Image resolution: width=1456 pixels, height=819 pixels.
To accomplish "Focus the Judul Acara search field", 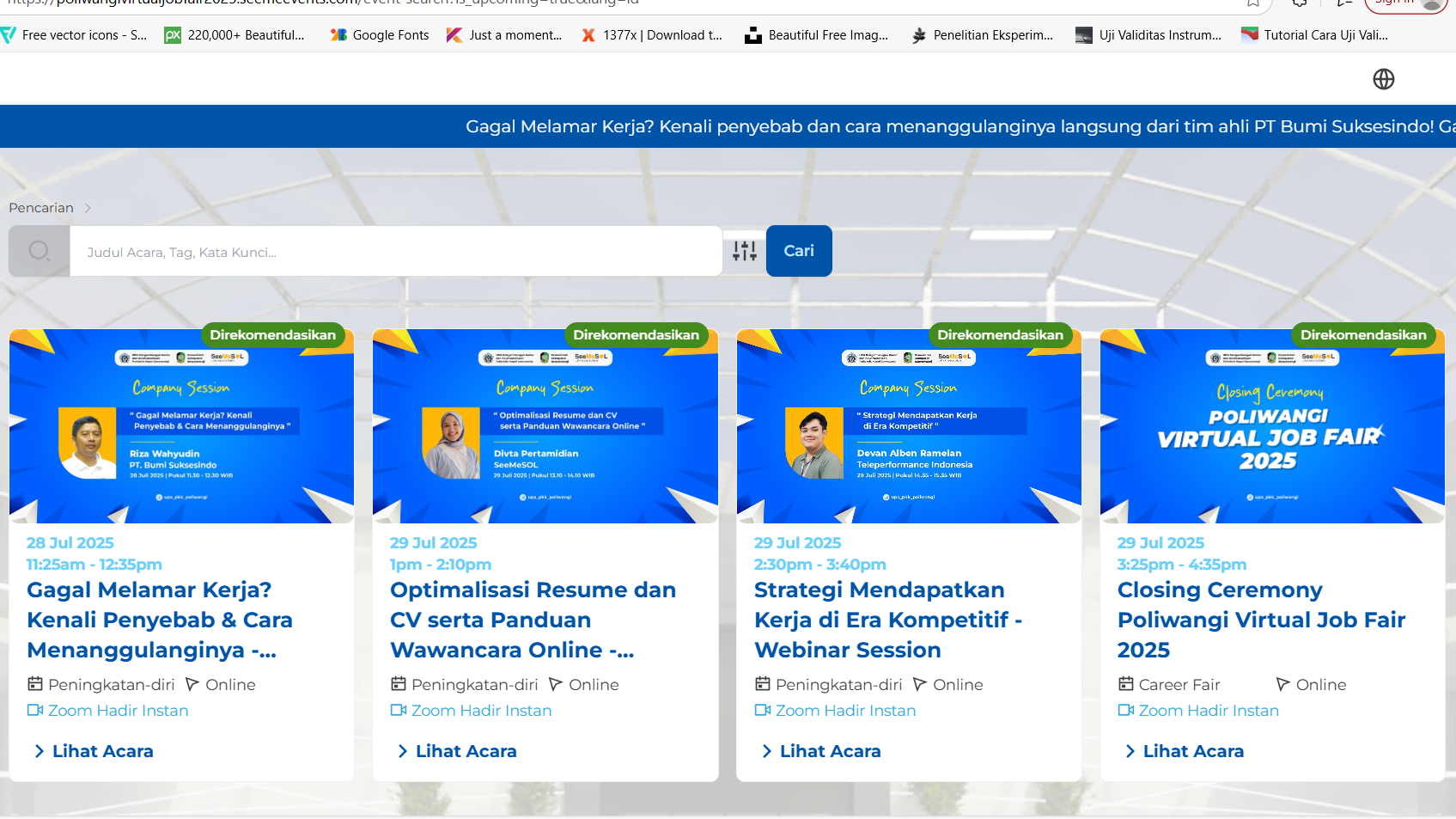I will point(396,251).
